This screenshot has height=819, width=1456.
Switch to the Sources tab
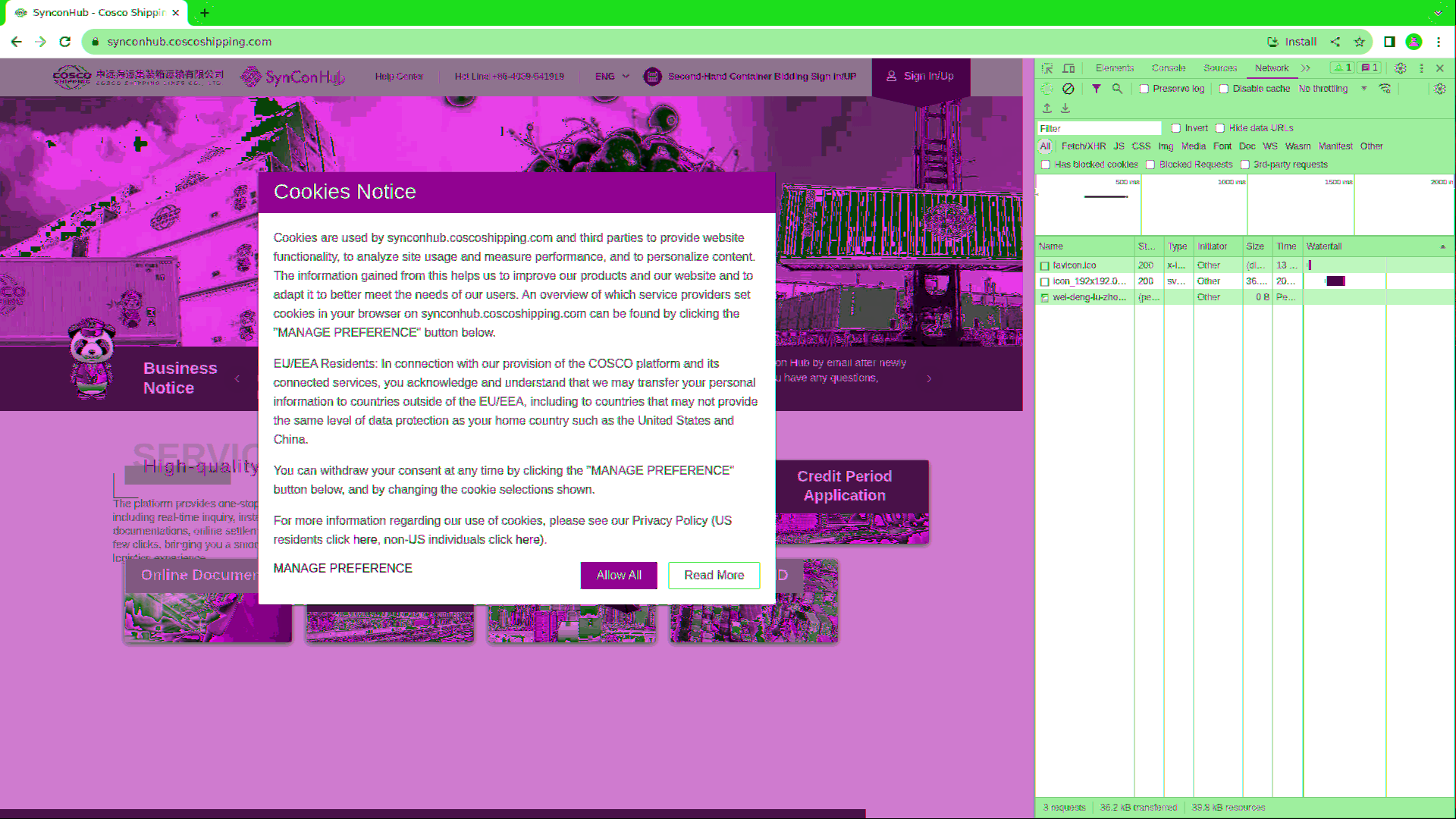click(x=1219, y=67)
